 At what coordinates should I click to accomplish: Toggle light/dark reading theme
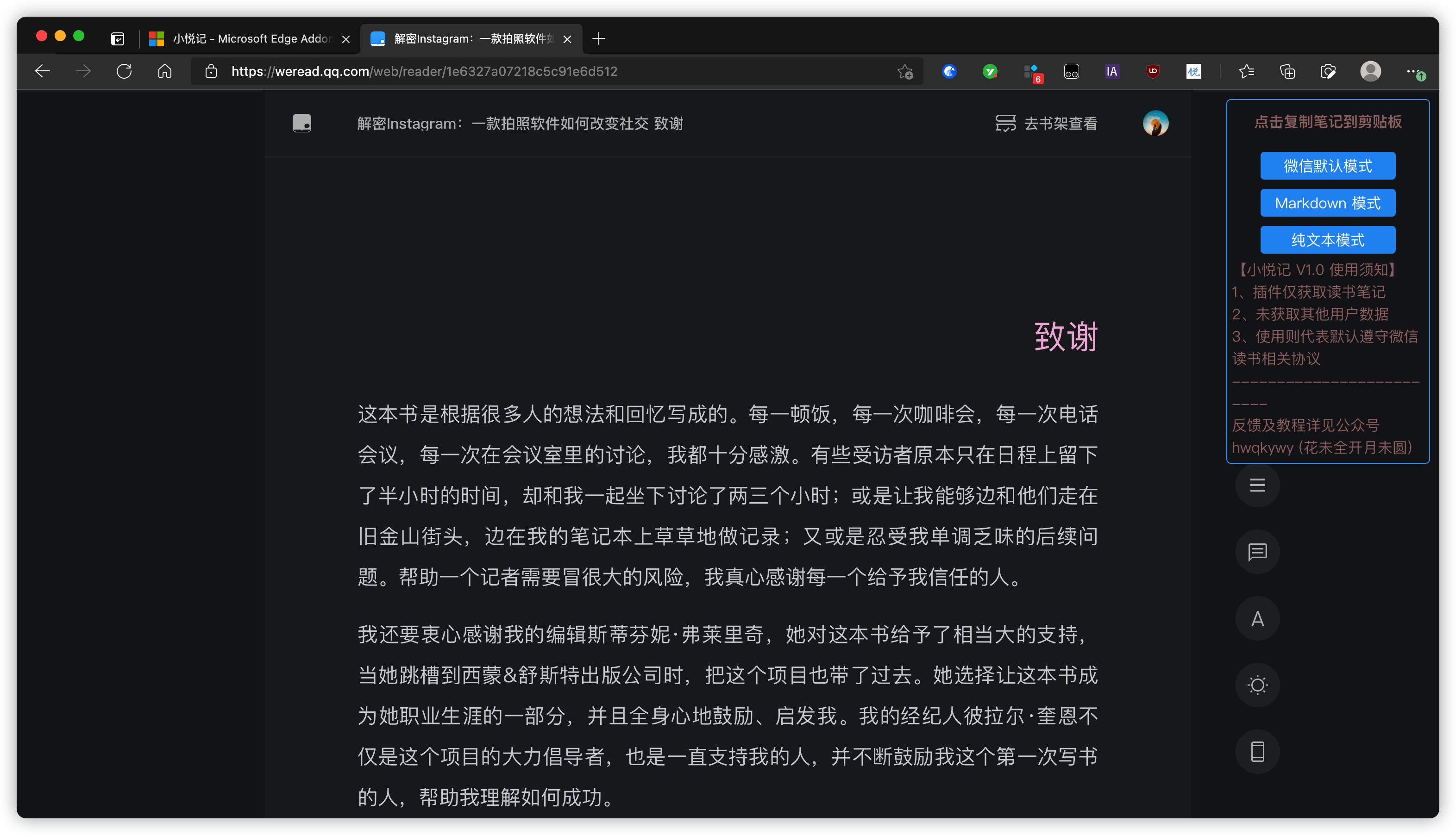click(x=1257, y=685)
